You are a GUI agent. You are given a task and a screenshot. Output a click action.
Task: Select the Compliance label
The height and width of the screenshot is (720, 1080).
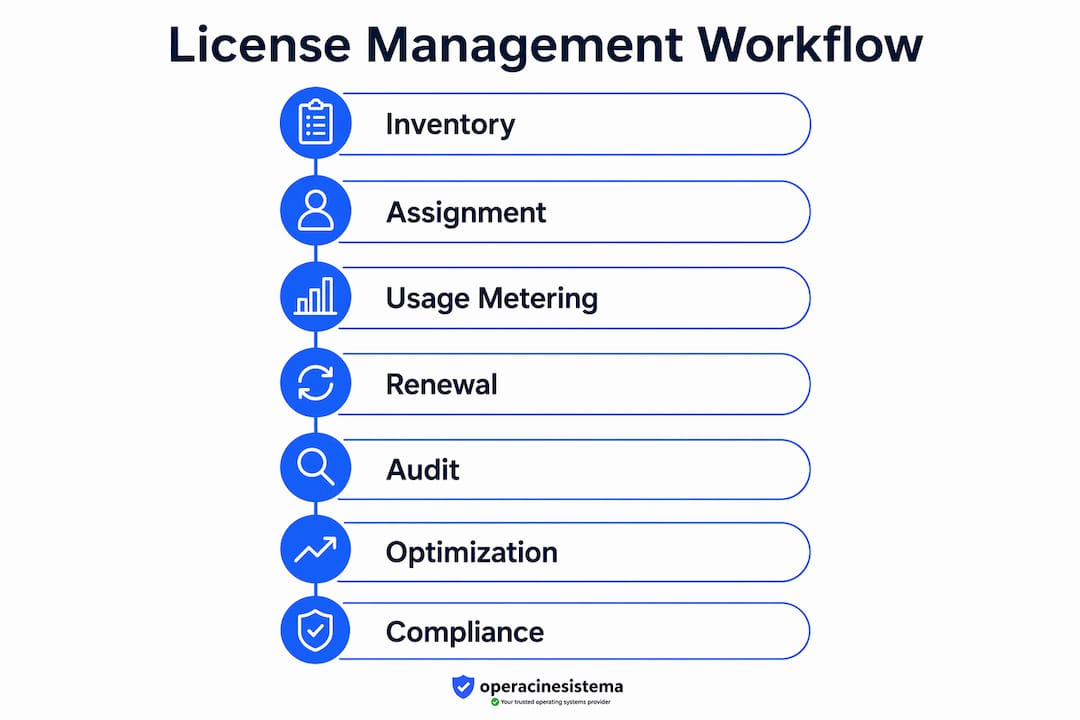click(x=465, y=632)
